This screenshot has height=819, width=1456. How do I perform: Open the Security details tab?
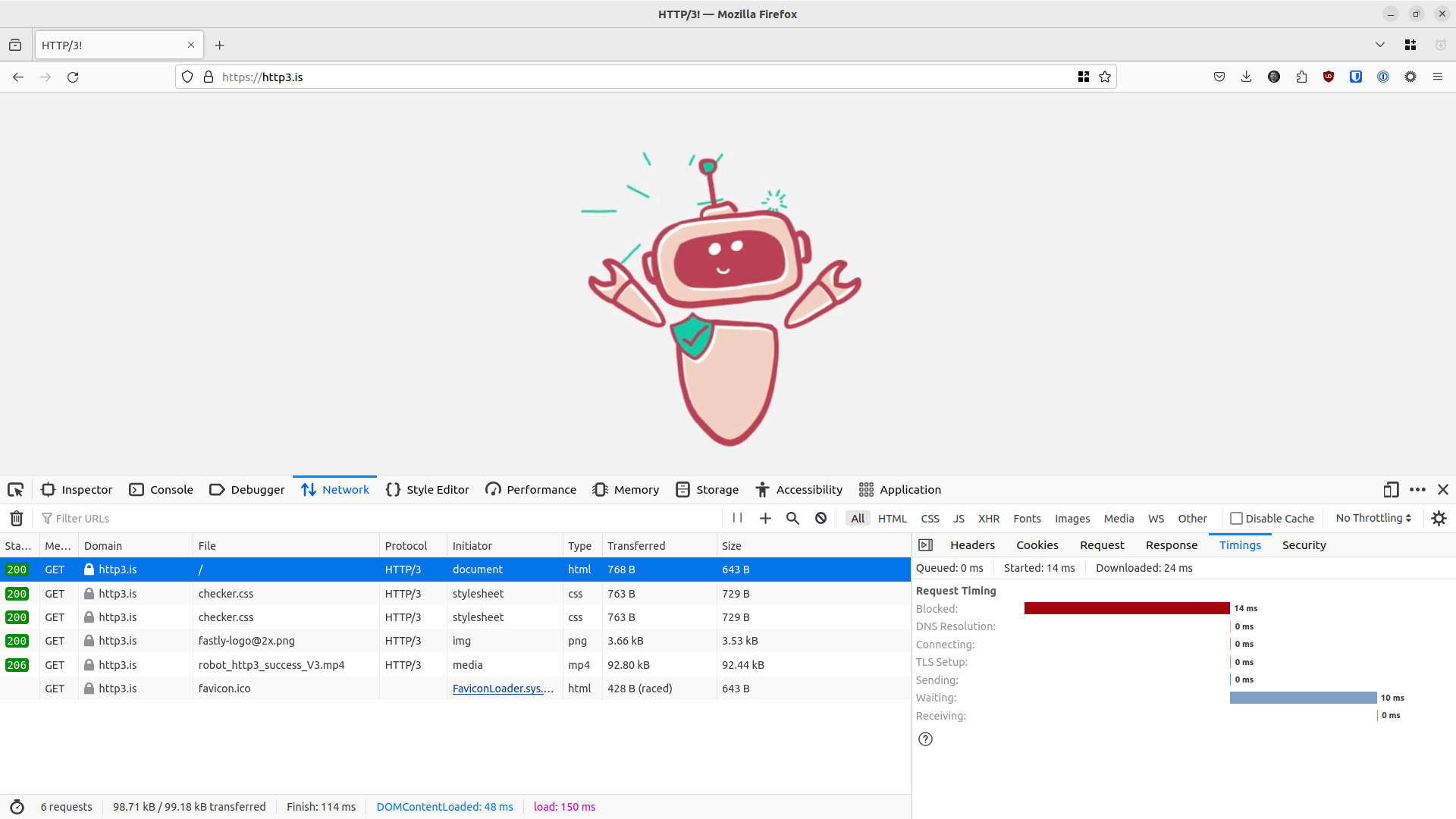click(1304, 545)
